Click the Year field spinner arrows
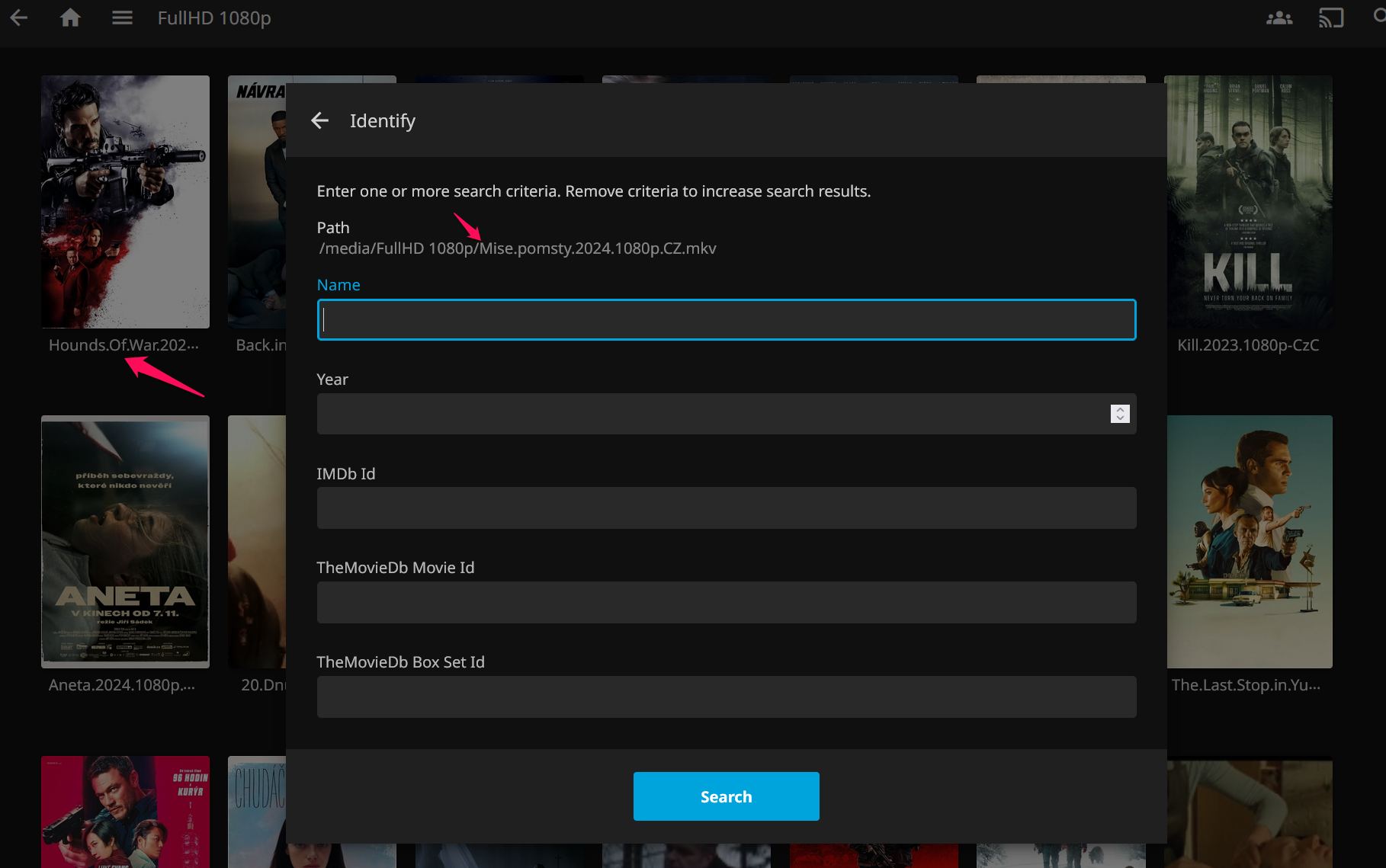The width and height of the screenshot is (1386, 868). [1119, 414]
